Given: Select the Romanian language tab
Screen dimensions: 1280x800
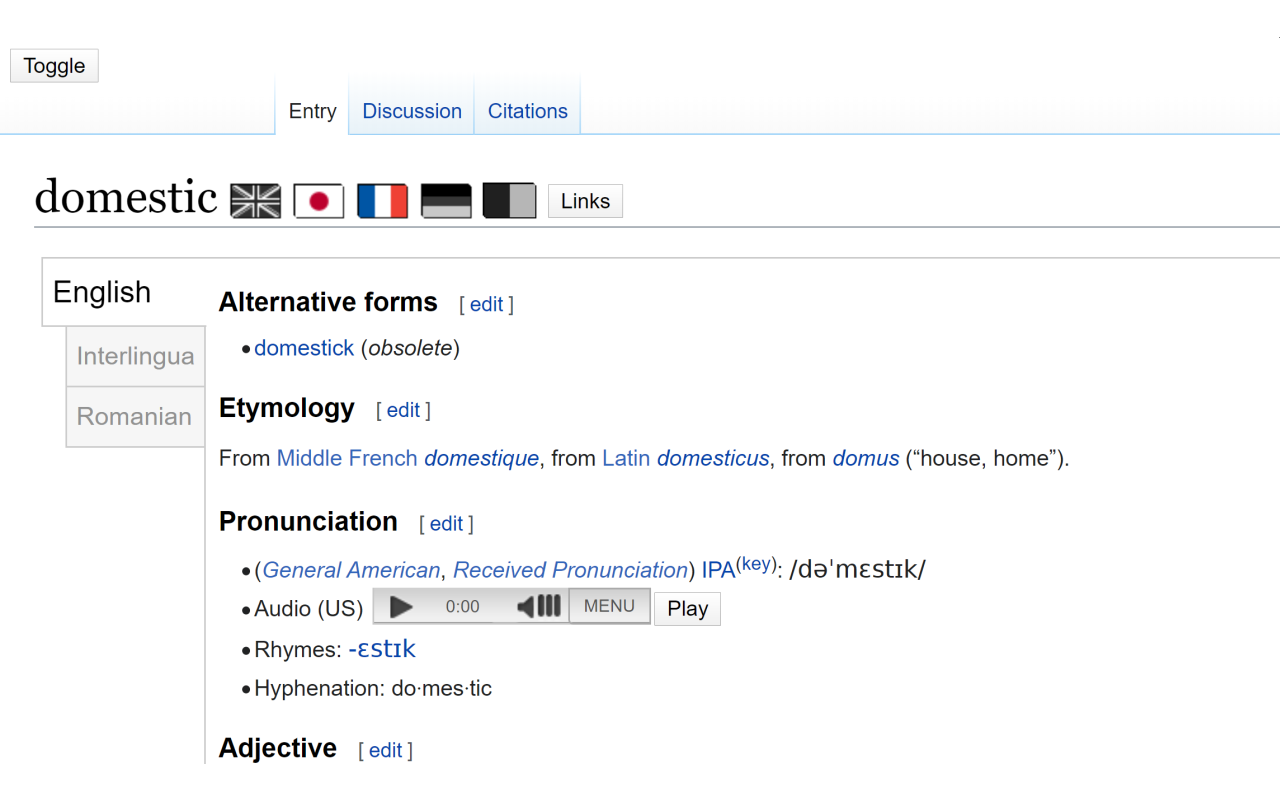Looking at the screenshot, I should pyautogui.click(x=136, y=417).
